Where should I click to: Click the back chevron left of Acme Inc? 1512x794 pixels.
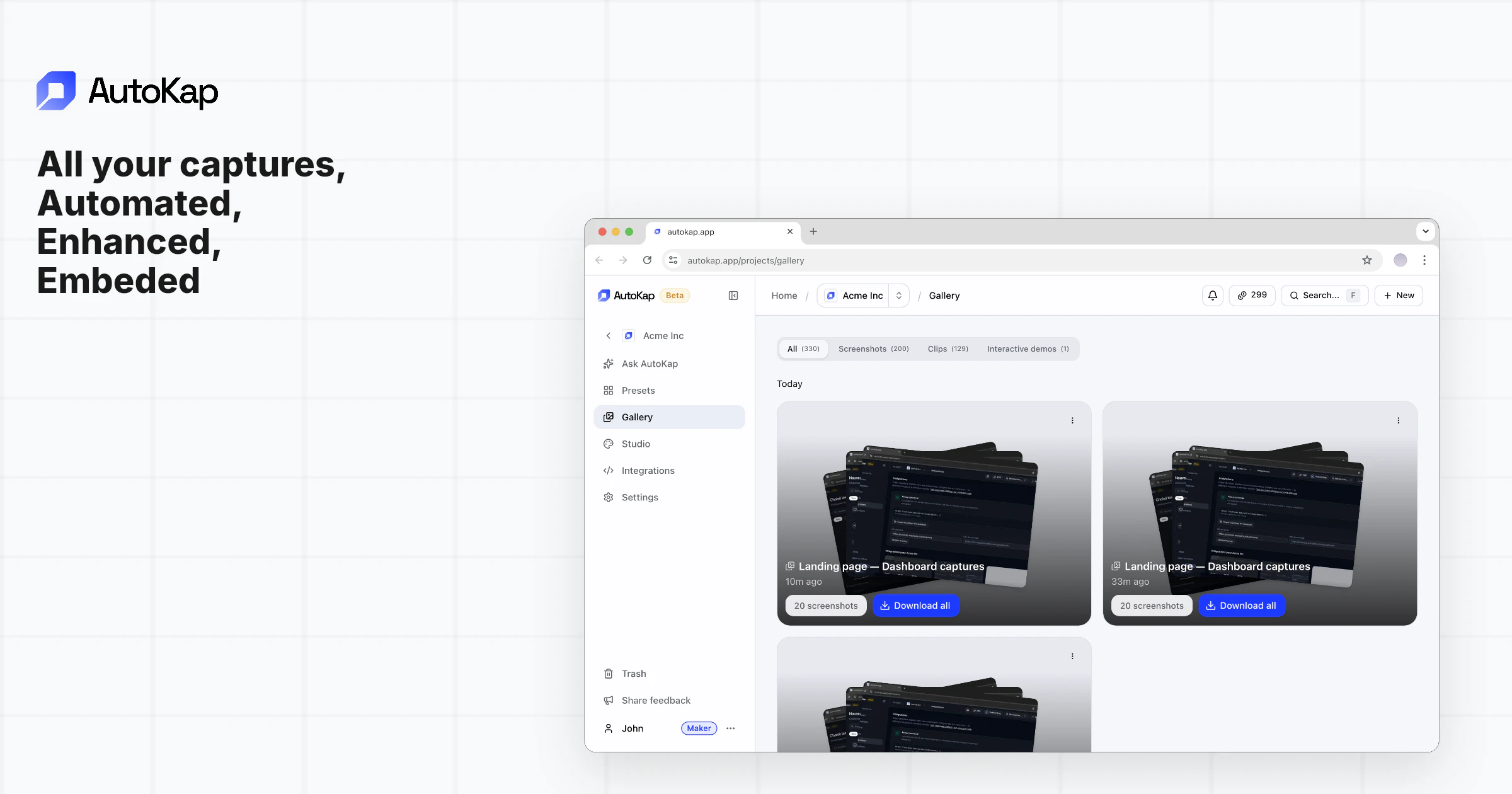click(x=608, y=335)
